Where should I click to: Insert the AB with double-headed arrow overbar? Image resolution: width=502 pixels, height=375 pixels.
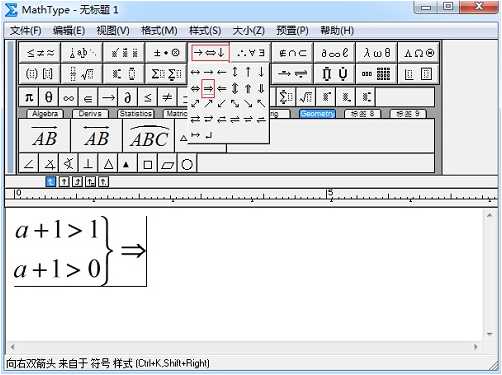(x=97, y=136)
